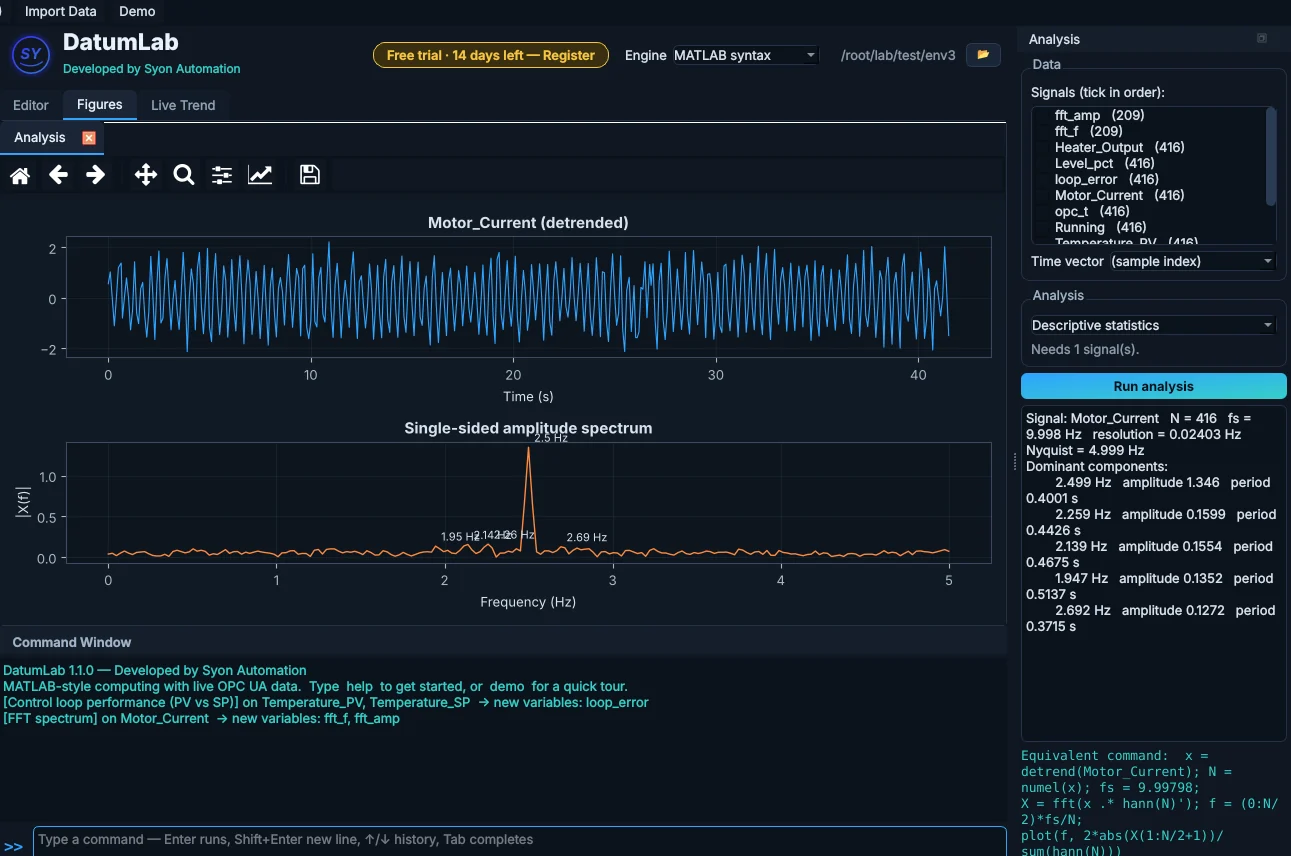The height and width of the screenshot is (856, 1291).
Task: Tick the fft_f signal
Action: pos(1043,131)
